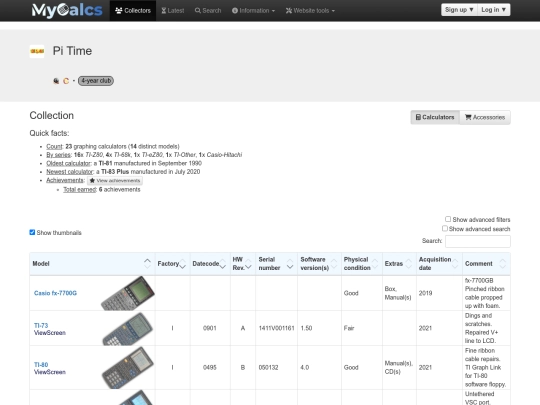Open the Casio fx-7700G link

[x=55, y=293]
